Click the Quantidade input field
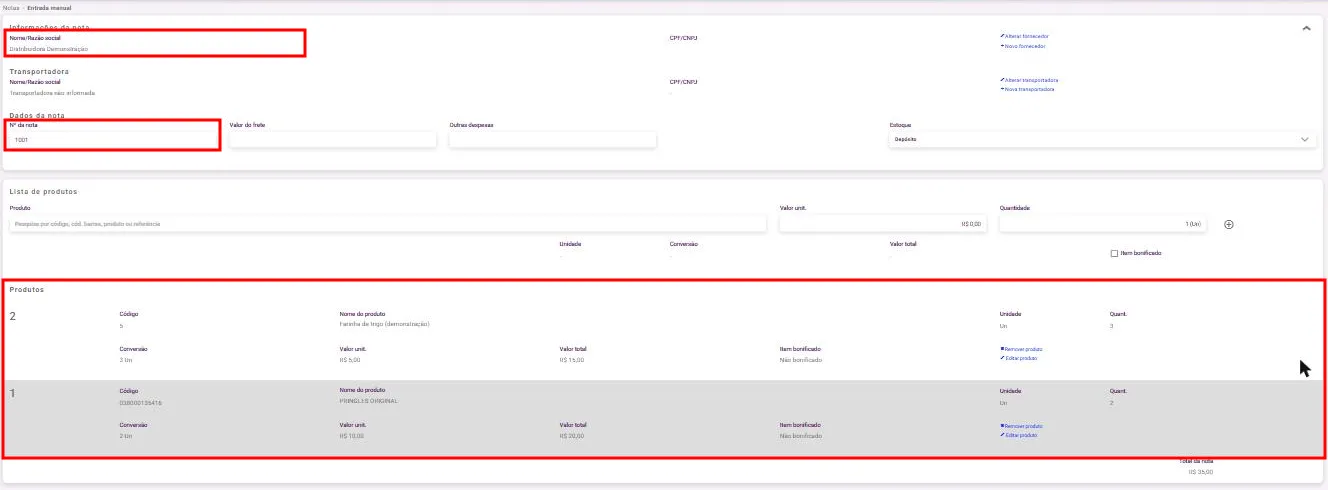This screenshot has width=1328, height=490. pos(1103,224)
